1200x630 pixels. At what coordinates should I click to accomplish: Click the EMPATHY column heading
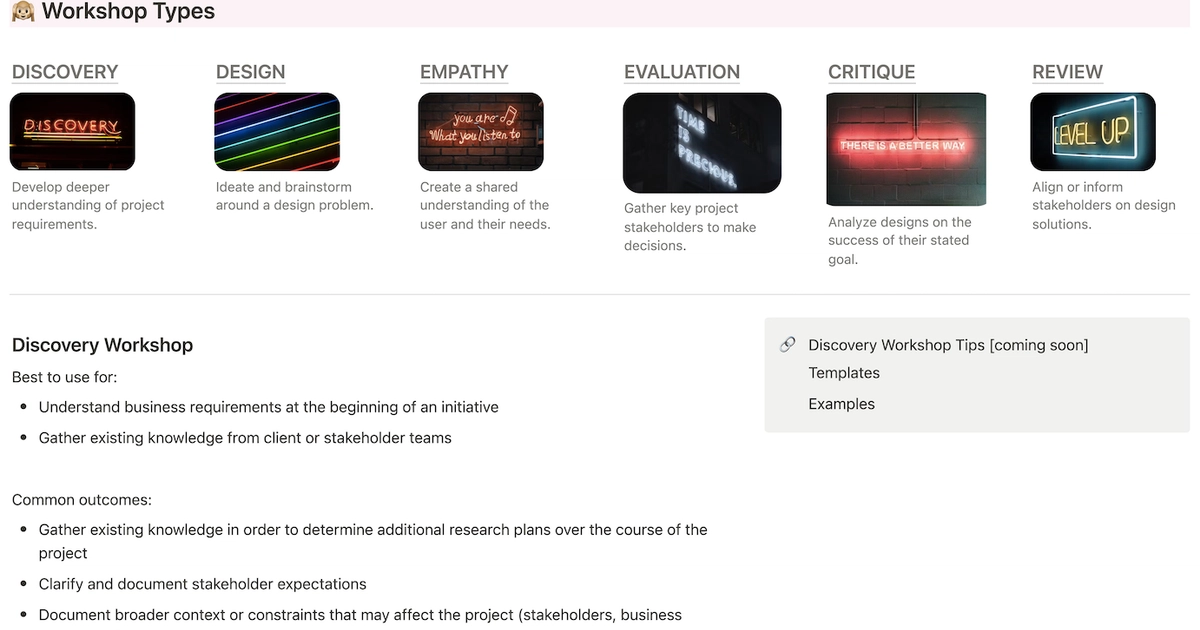tap(463, 71)
